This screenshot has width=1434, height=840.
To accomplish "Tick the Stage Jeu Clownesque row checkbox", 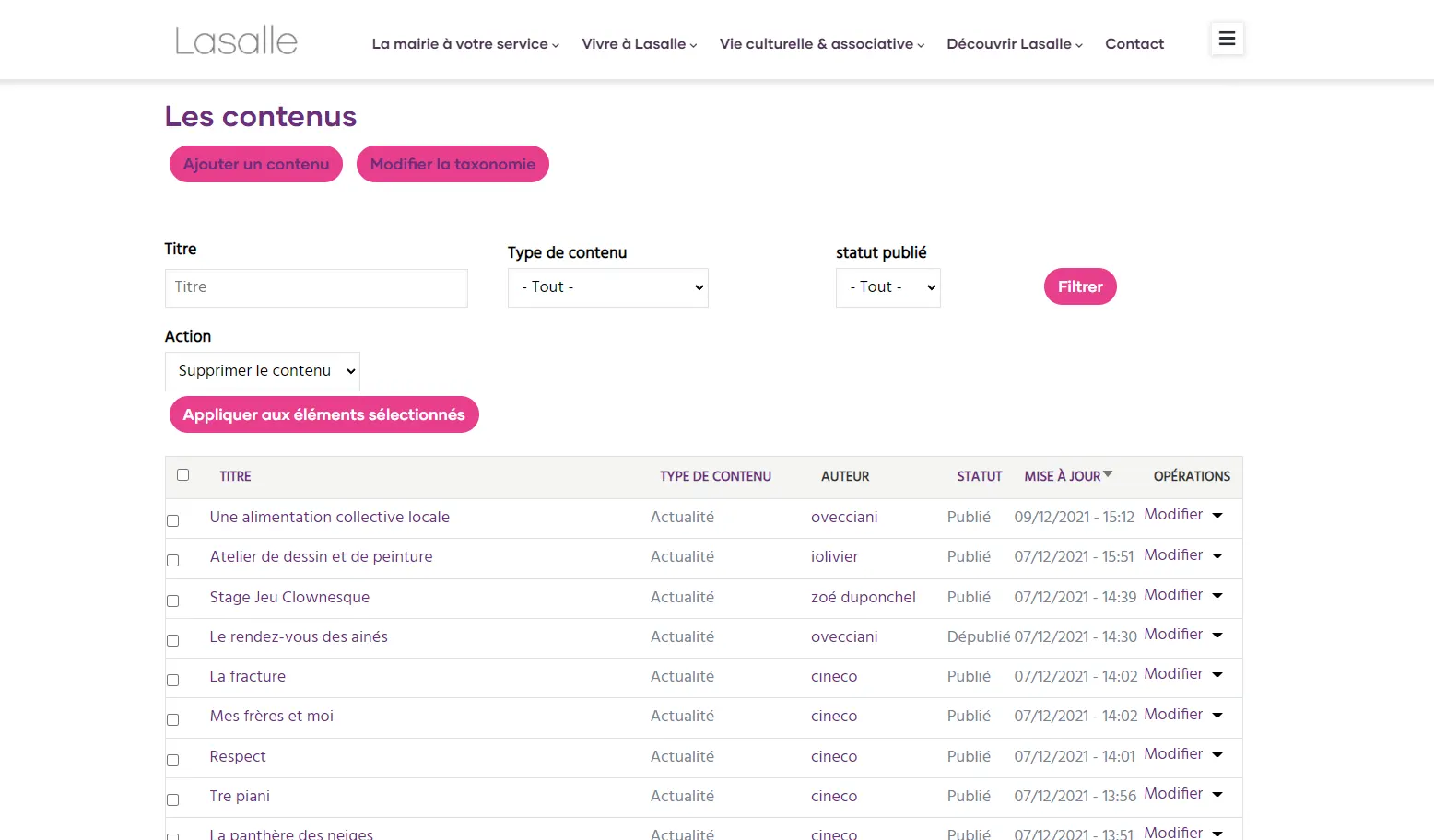I will (172, 601).
